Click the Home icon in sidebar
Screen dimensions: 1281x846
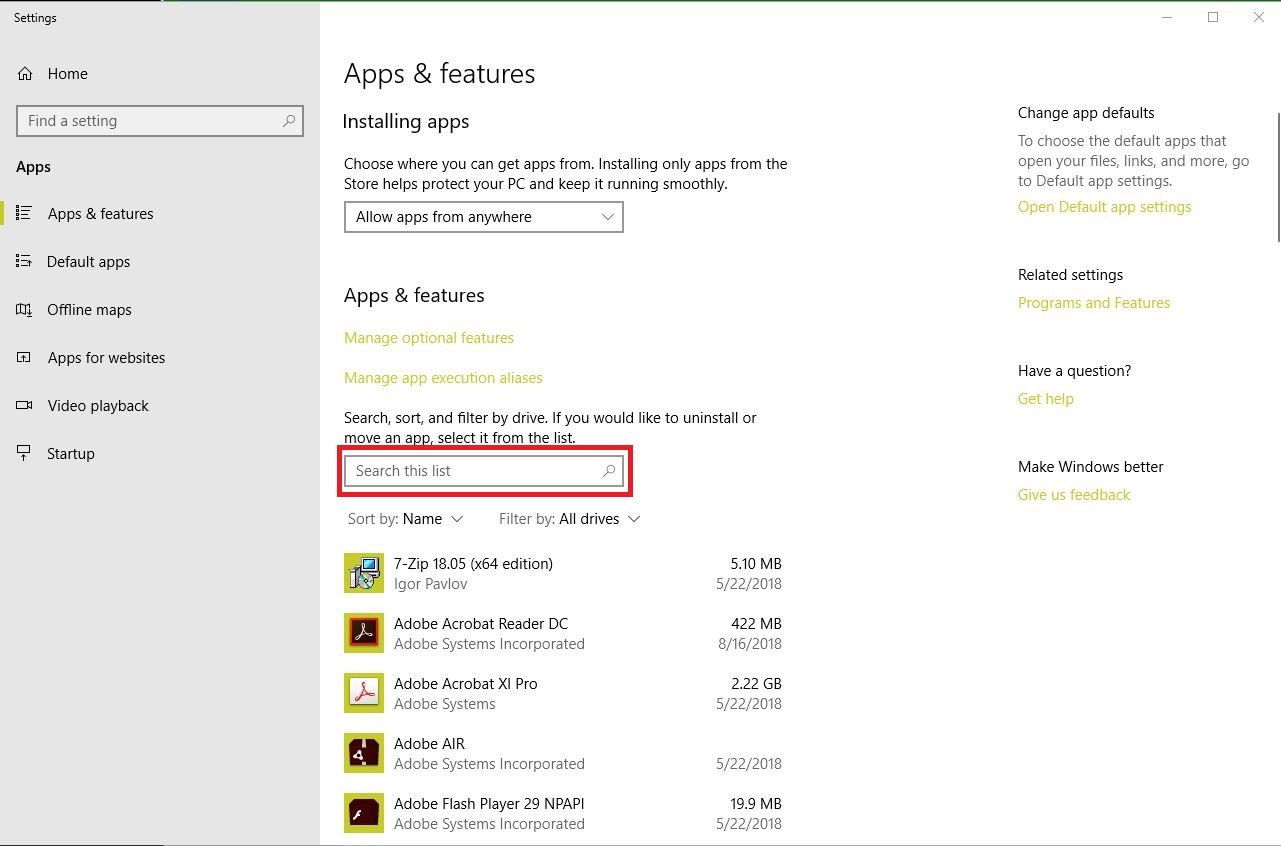click(25, 74)
